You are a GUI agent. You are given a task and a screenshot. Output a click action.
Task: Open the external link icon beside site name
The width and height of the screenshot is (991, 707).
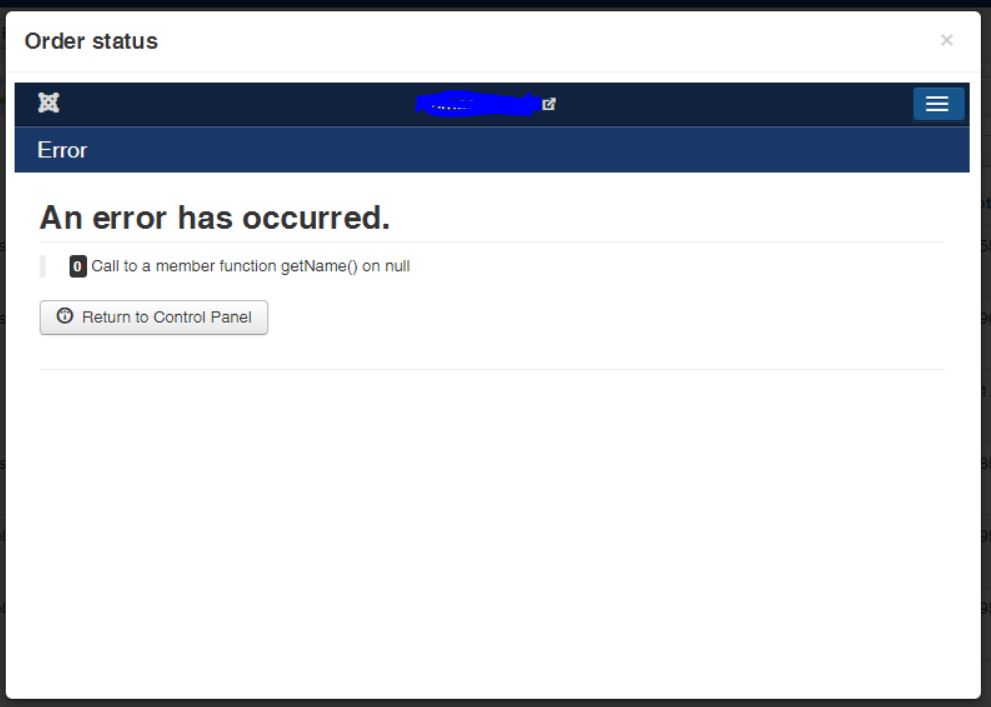(549, 104)
